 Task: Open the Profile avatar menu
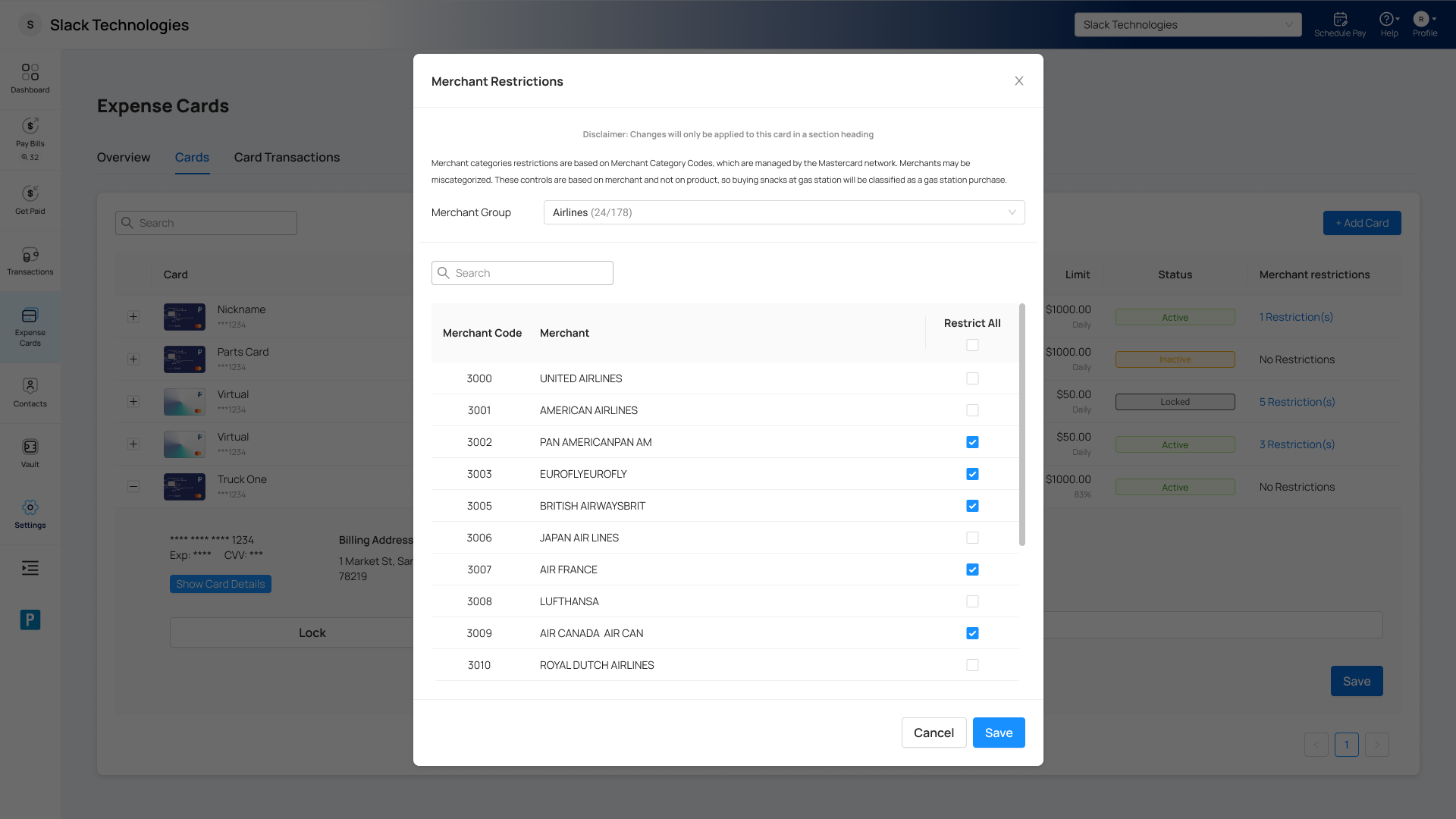pos(1425,24)
